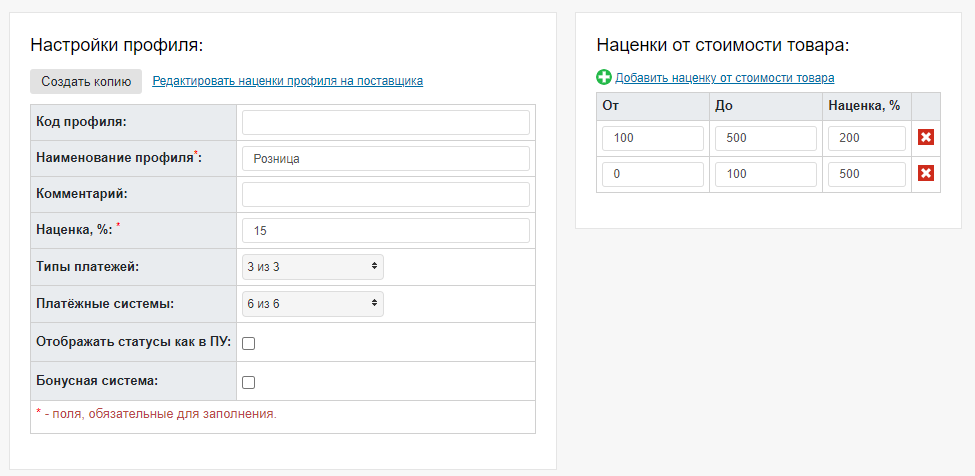Open 'Редактировать наценки профиля на поставщика' link
The height and width of the screenshot is (476, 975).
(x=287, y=81)
